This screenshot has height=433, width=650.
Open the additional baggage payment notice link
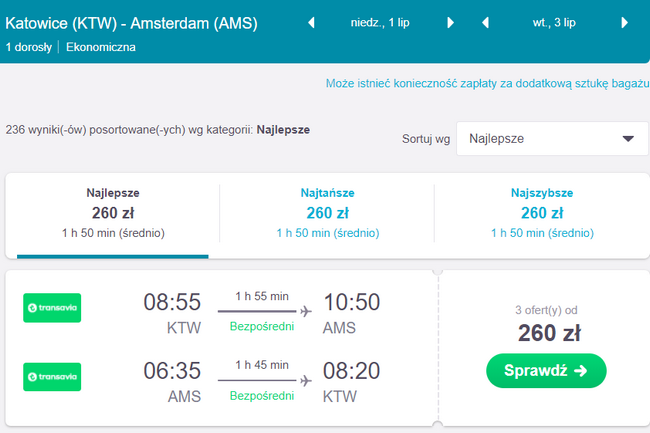(x=488, y=84)
